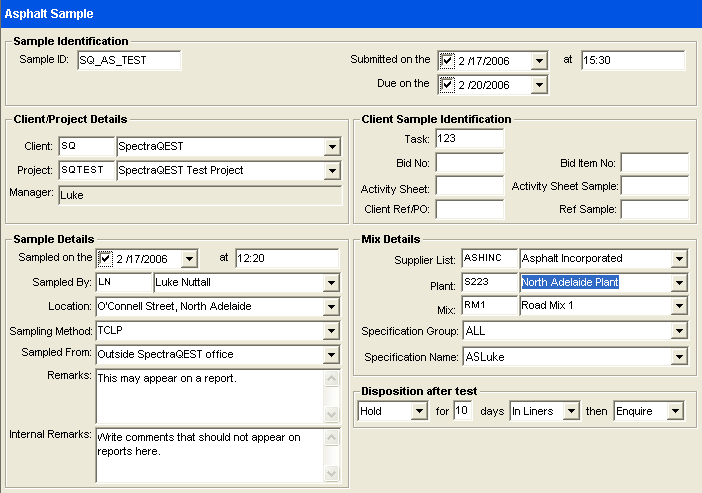The height and width of the screenshot is (493, 702).
Task: Click into the Bid No field
Action: [469, 163]
